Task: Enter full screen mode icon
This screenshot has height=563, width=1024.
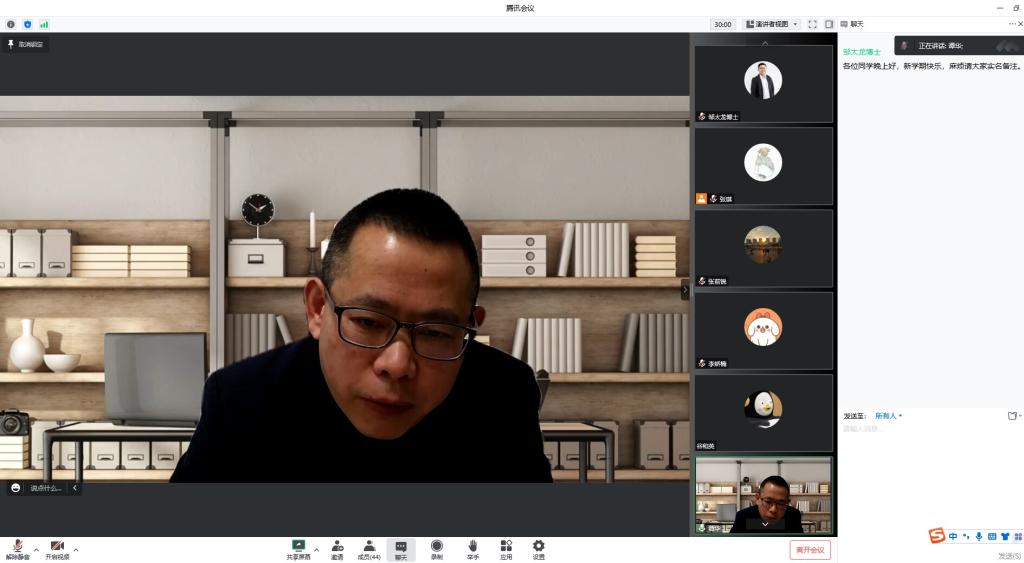Action: click(x=812, y=24)
